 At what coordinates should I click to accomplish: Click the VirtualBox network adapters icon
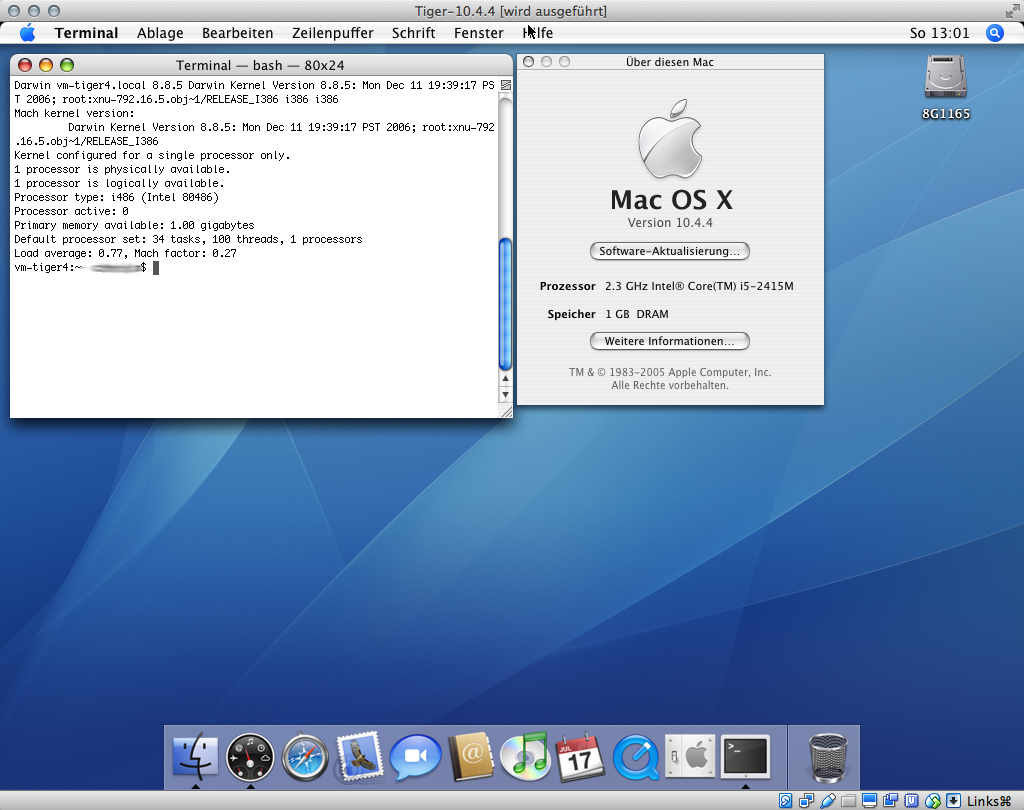click(807, 800)
